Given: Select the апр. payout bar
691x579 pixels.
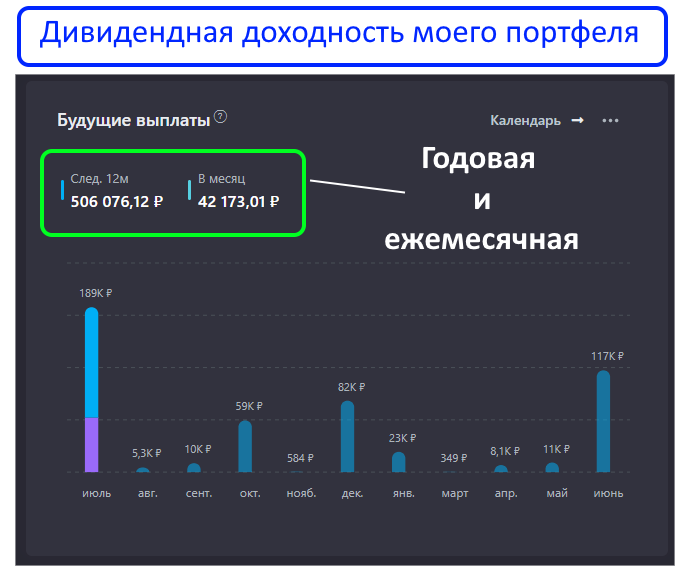Looking at the screenshot, I should 501,468.
